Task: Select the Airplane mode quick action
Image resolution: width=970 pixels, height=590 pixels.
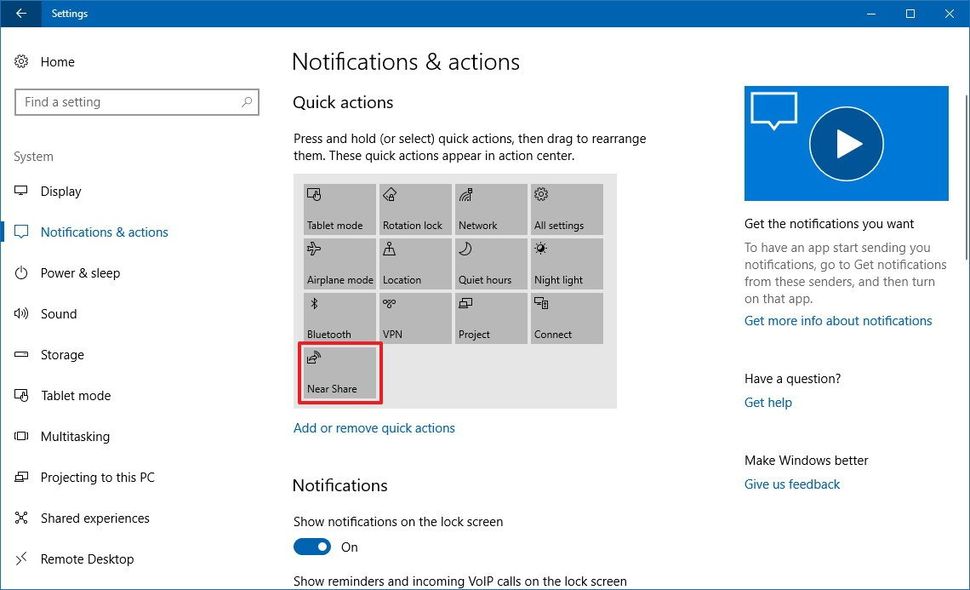Action: 338,263
